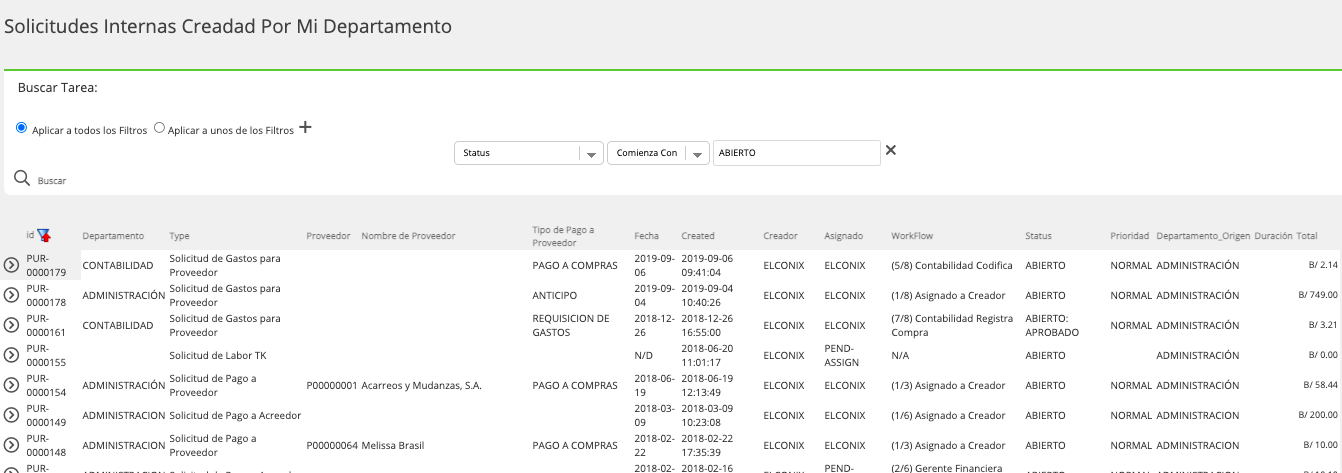Click 'Melissa Brasil' provider name
Image resolution: width=1342 pixels, height=473 pixels.
tap(395, 445)
